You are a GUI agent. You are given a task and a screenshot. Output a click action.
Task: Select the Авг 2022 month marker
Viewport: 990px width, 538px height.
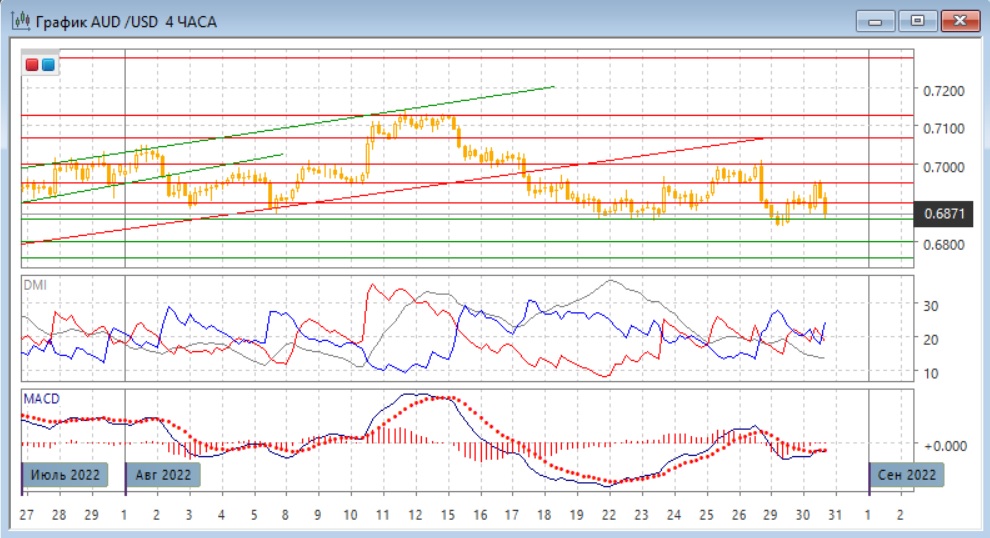162,474
